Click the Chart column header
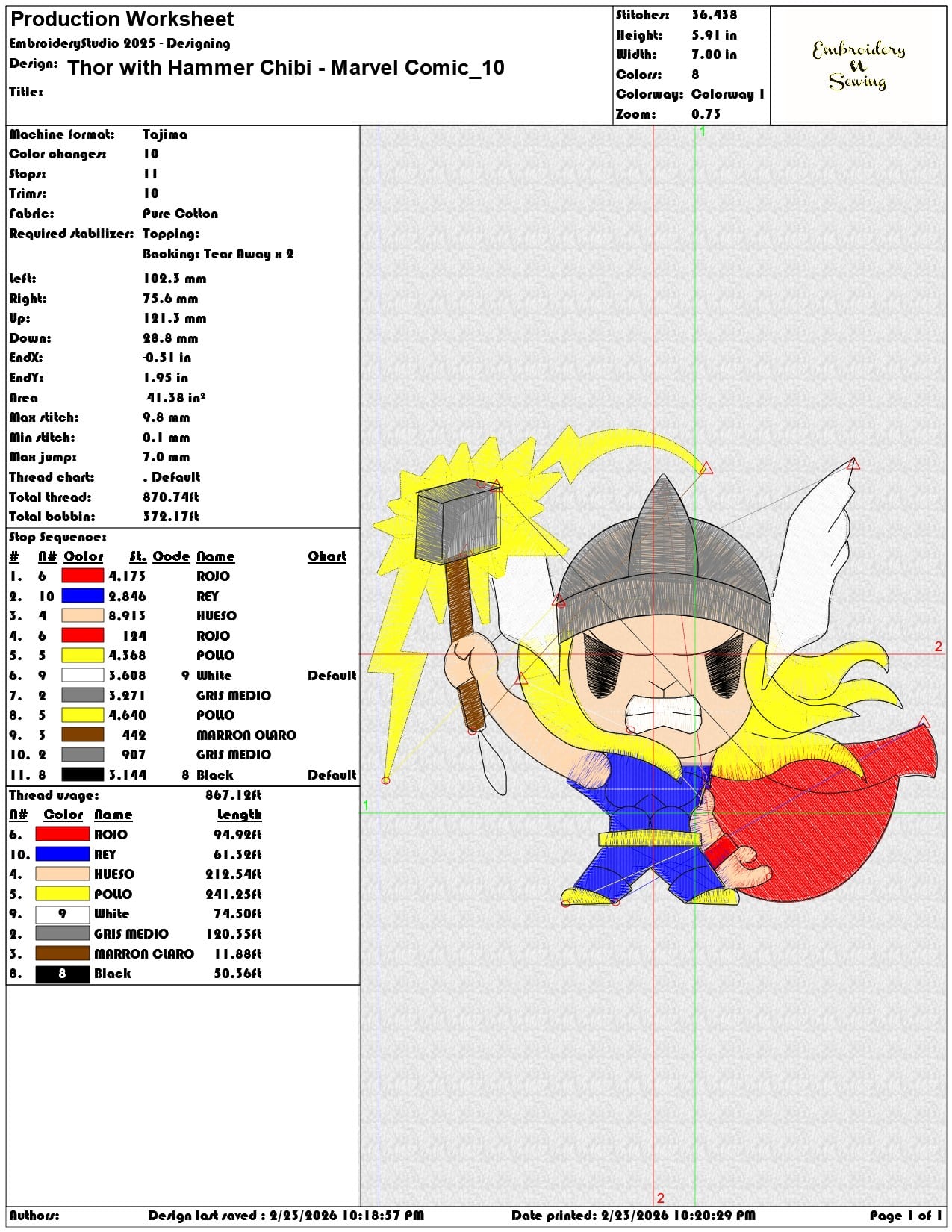Screen dimensions: 952x1232 [x=327, y=556]
